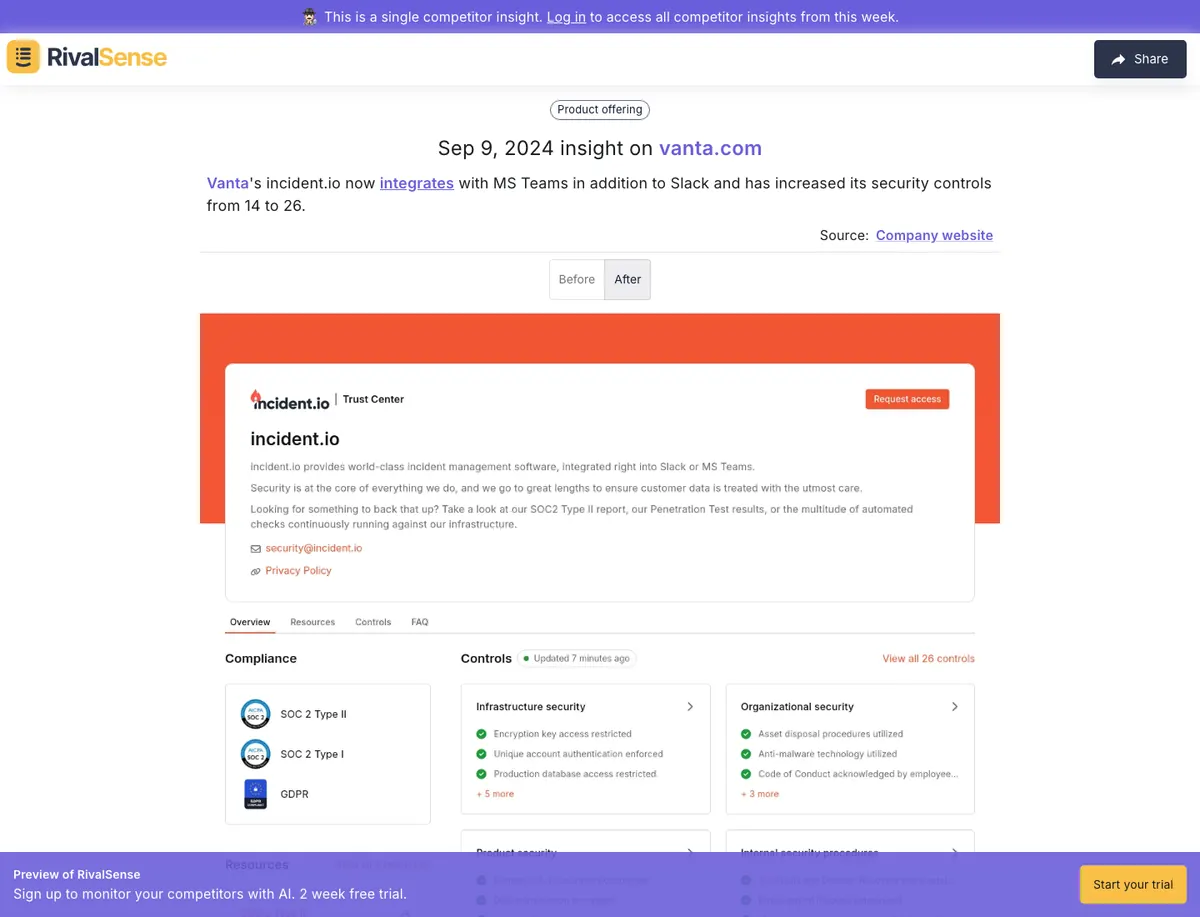The image size is (1200, 917).
Task: Click green check for Code of Conduct acknowledged
Action: [746, 774]
